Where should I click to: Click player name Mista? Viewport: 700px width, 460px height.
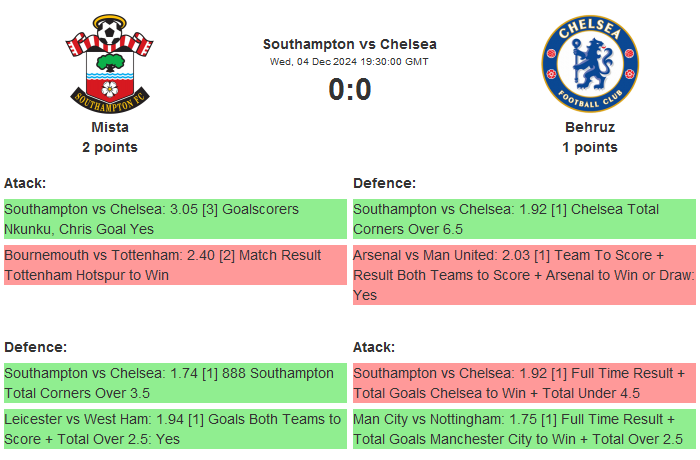(x=110, y=127)
